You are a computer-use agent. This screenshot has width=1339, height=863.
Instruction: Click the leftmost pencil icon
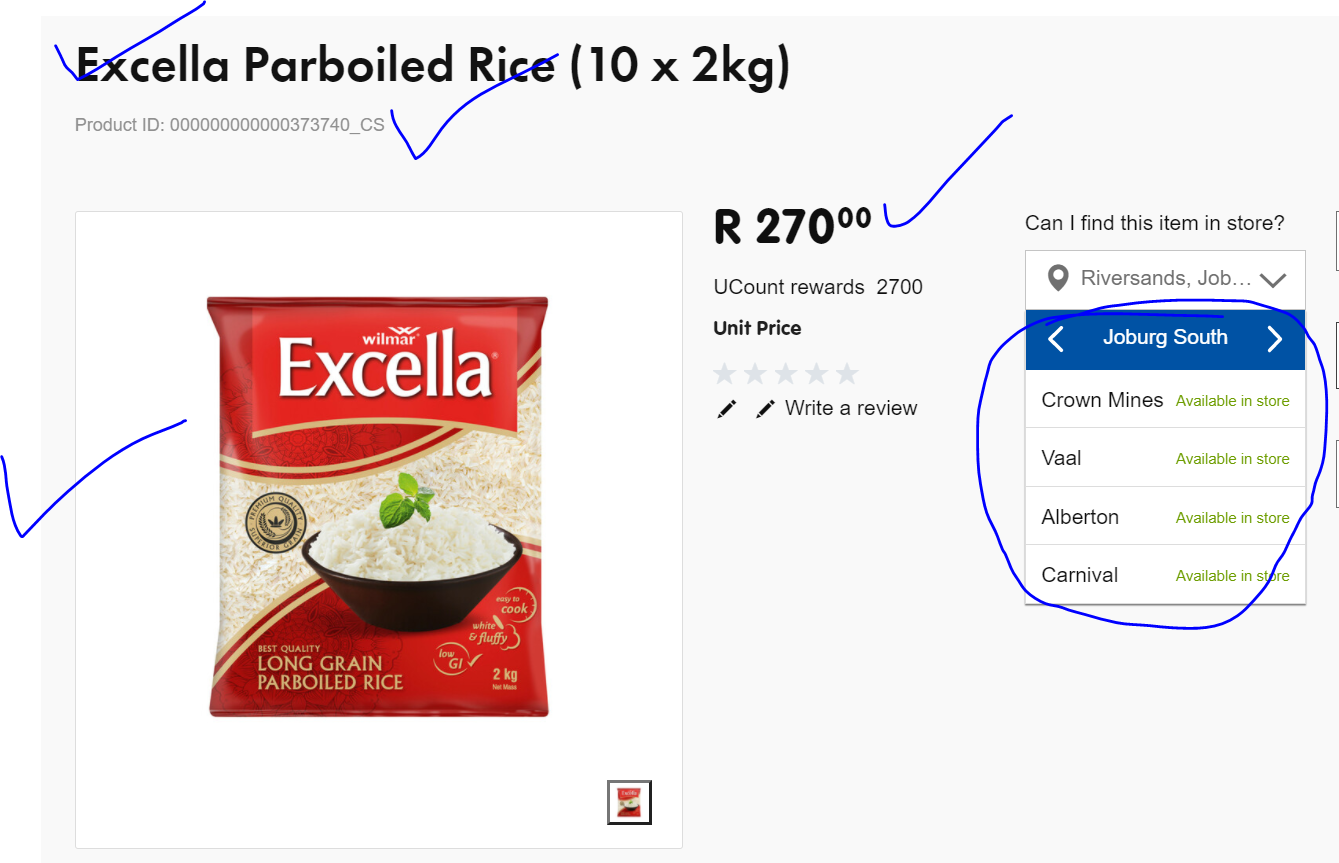(x=727, y=409)
